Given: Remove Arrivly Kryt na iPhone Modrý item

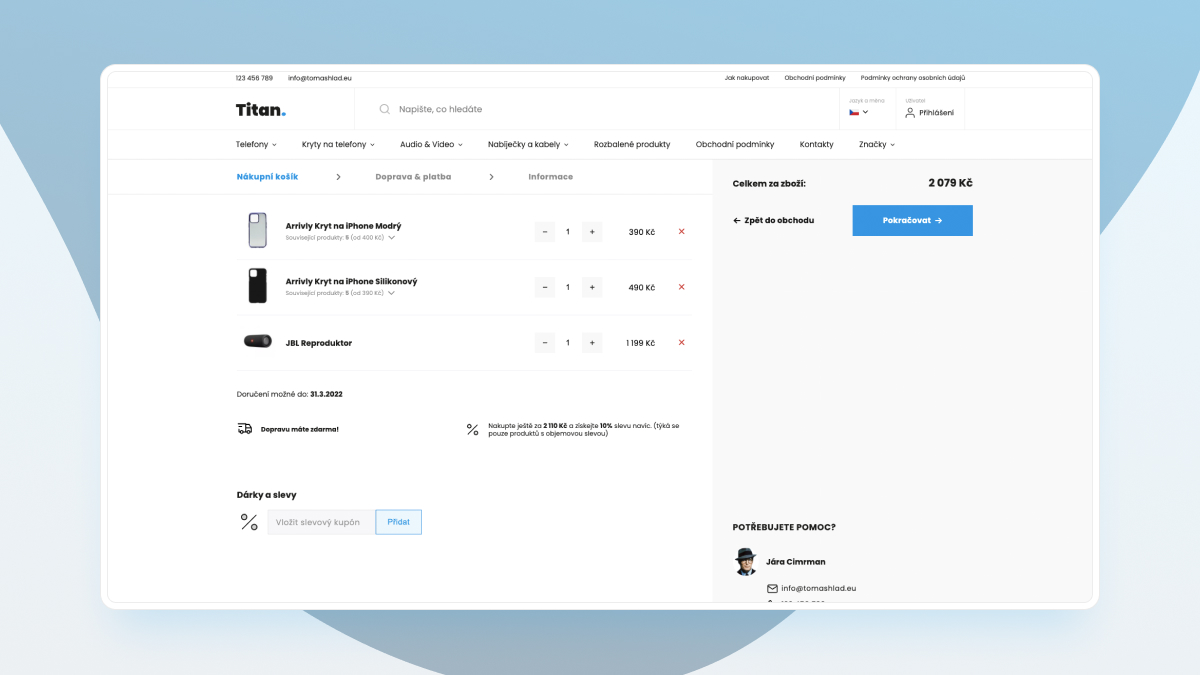Looking at the screenshot, I should 682,231.
